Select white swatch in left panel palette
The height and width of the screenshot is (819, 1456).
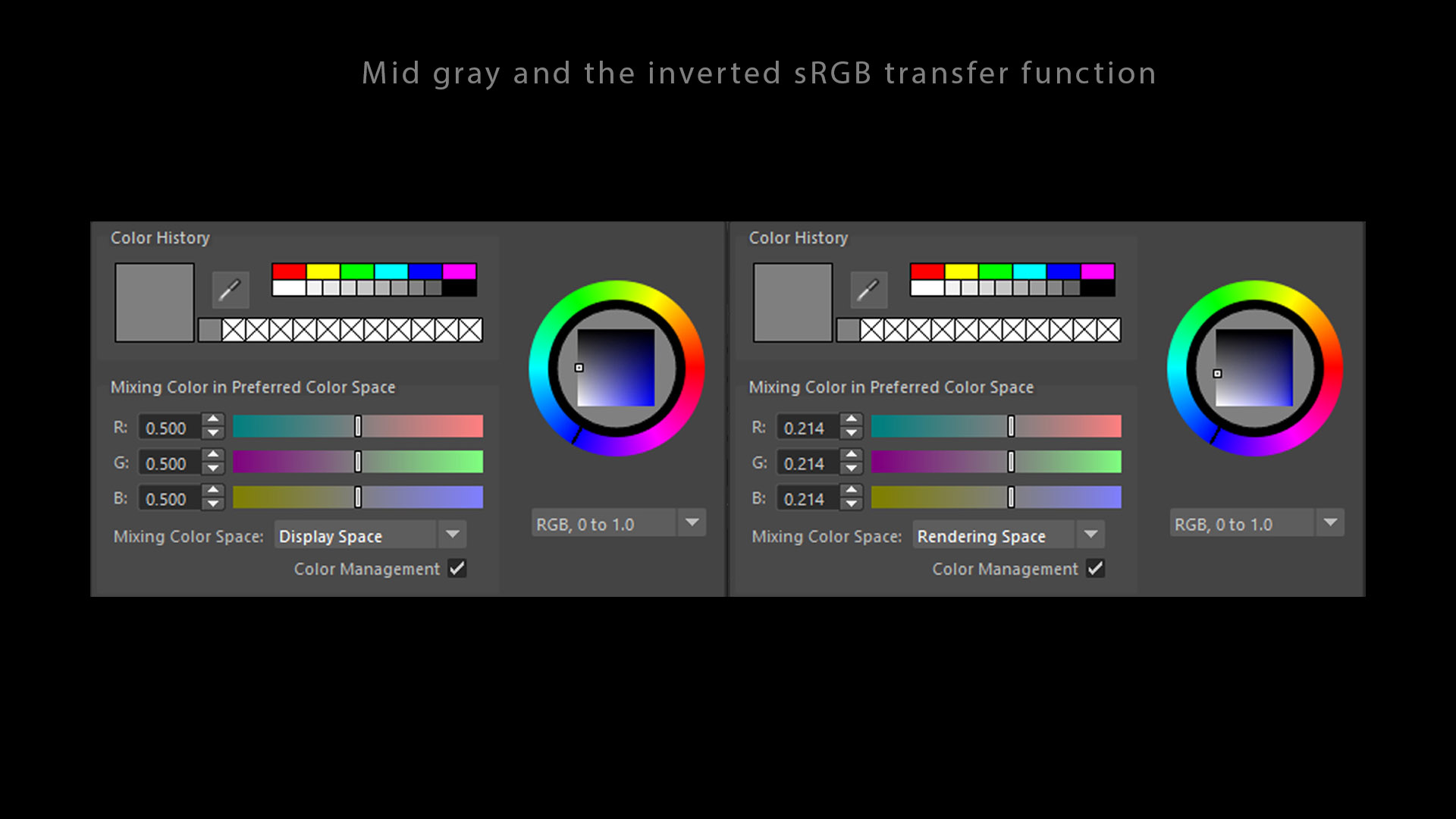(x=289, y=288)
